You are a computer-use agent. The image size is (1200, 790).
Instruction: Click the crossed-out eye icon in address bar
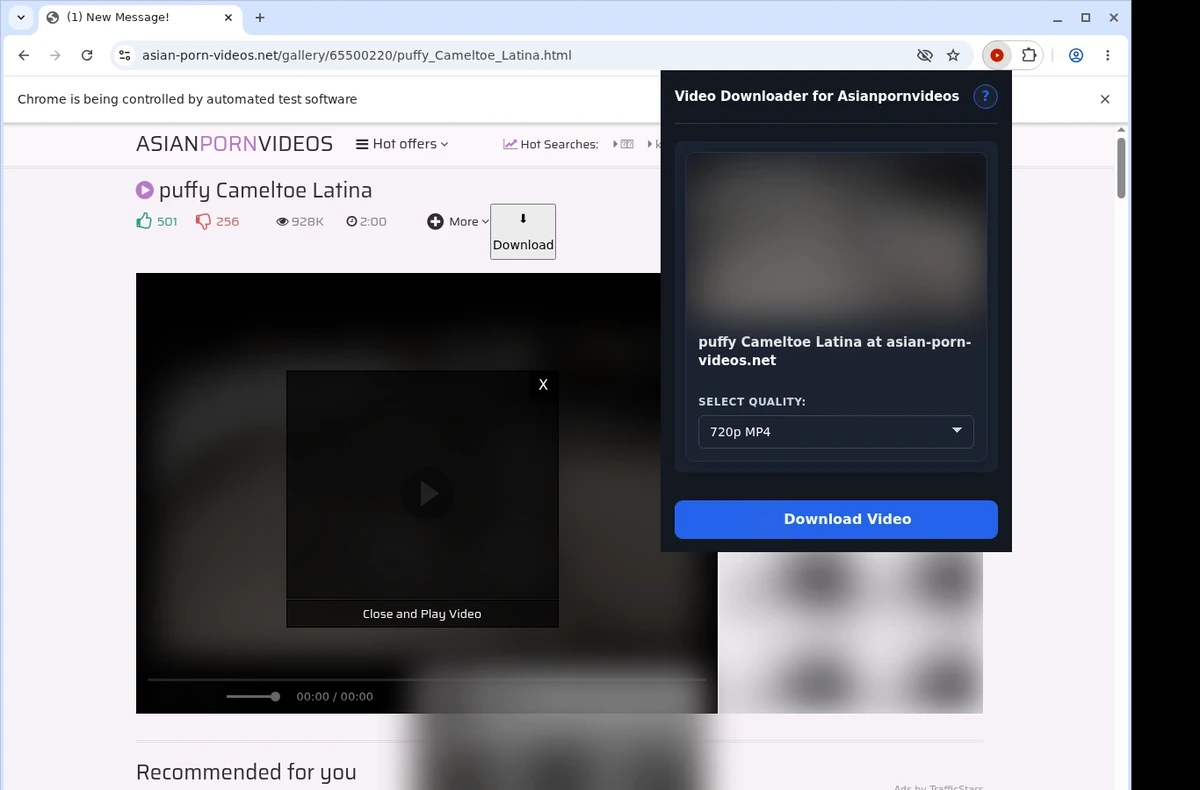coord(925,56)
